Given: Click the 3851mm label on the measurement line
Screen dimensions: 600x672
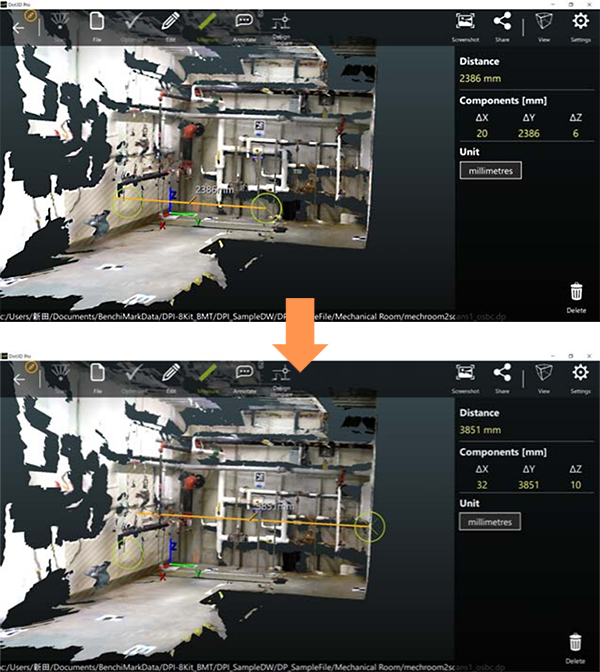Looking at the screenshot, I should pos(274,507).
